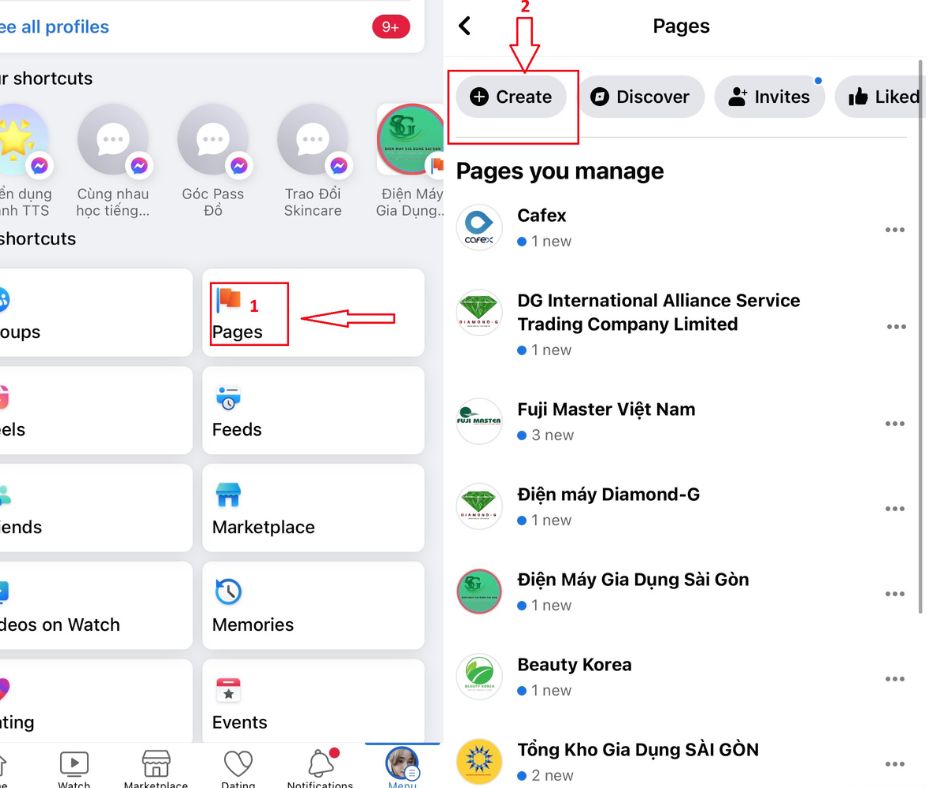
Task: Tap the Fuji Master Việt Nam logo
Action: [479, 421]
